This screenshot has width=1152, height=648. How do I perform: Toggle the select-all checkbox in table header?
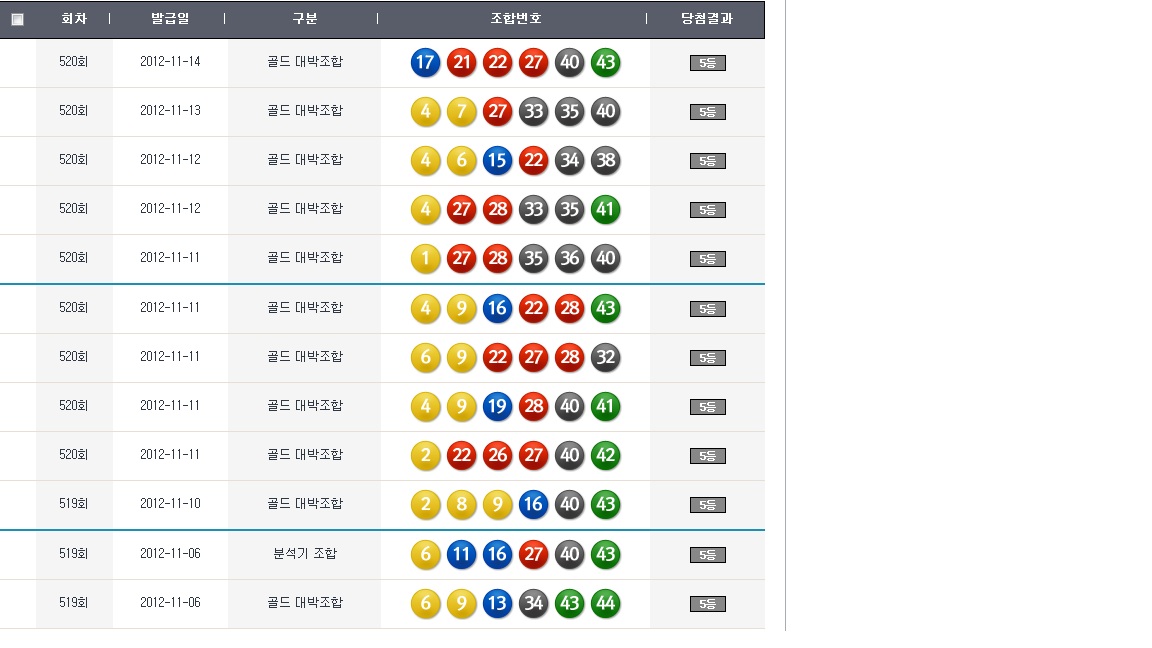tap(17, 19)
